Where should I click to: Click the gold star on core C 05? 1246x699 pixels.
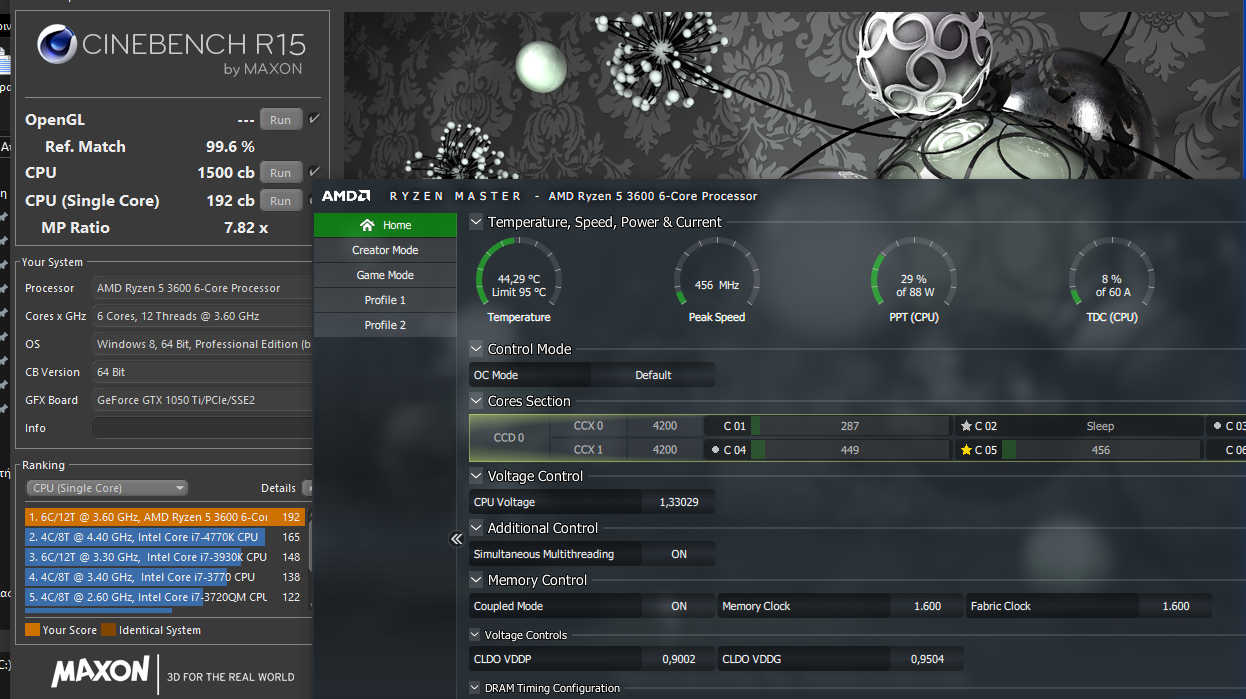click(x=966, y=450)
